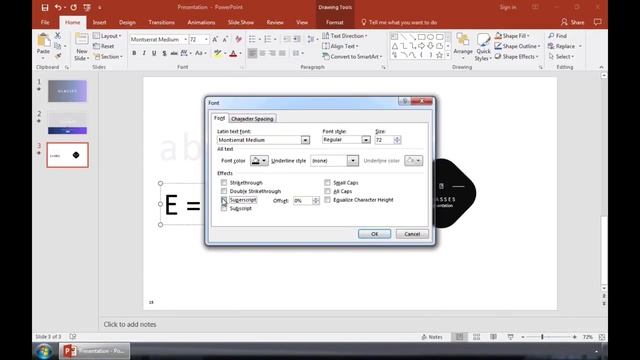Tick the Superscript checkbox
Screen dimensions: 640x360
click(224, 200)
